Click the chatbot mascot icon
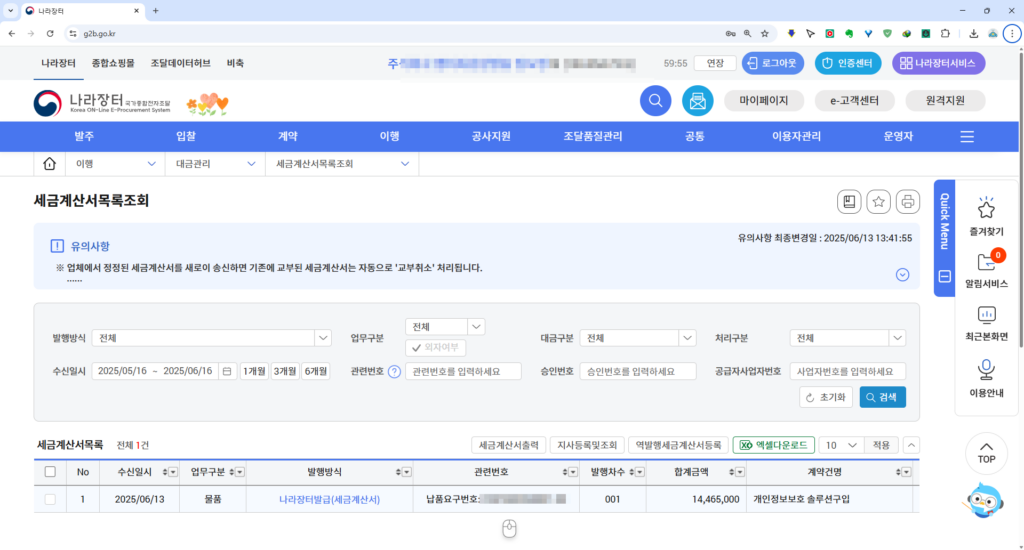 [x=984, y=501]
